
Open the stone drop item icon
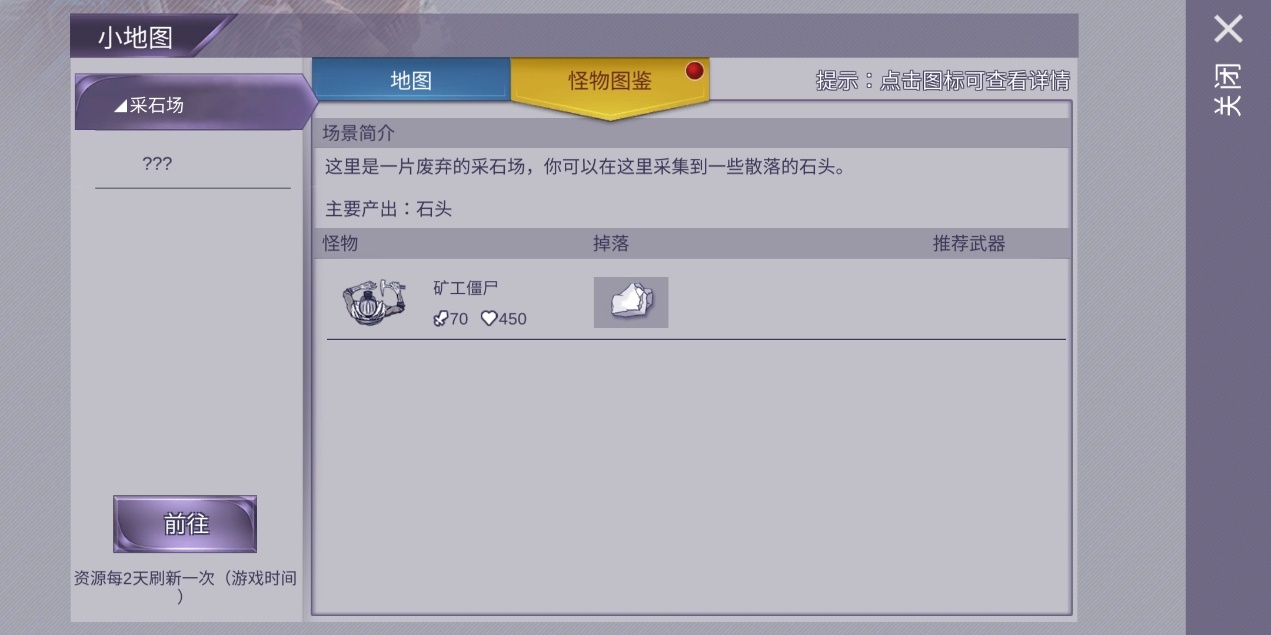[x=631, y=302]
